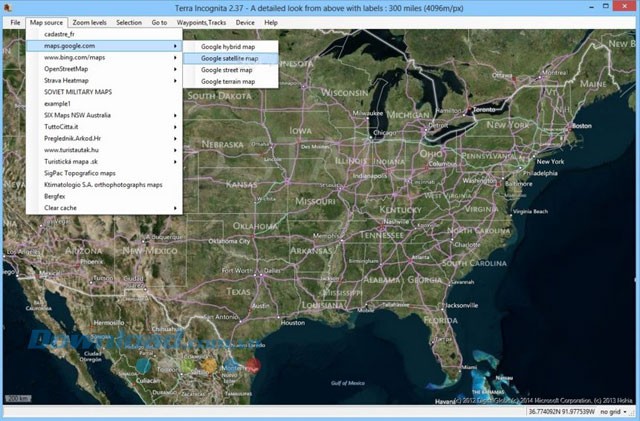Select SOVIET MILITARY MAPS source
Viewport: 640px width, 421px height.
click(85, 92)
